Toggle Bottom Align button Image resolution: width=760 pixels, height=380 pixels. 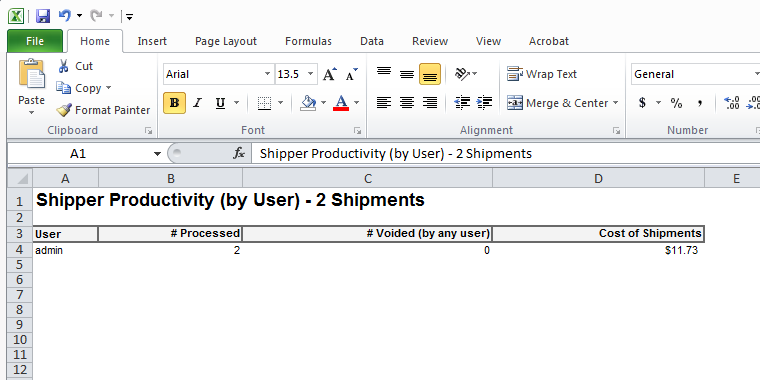430,74
